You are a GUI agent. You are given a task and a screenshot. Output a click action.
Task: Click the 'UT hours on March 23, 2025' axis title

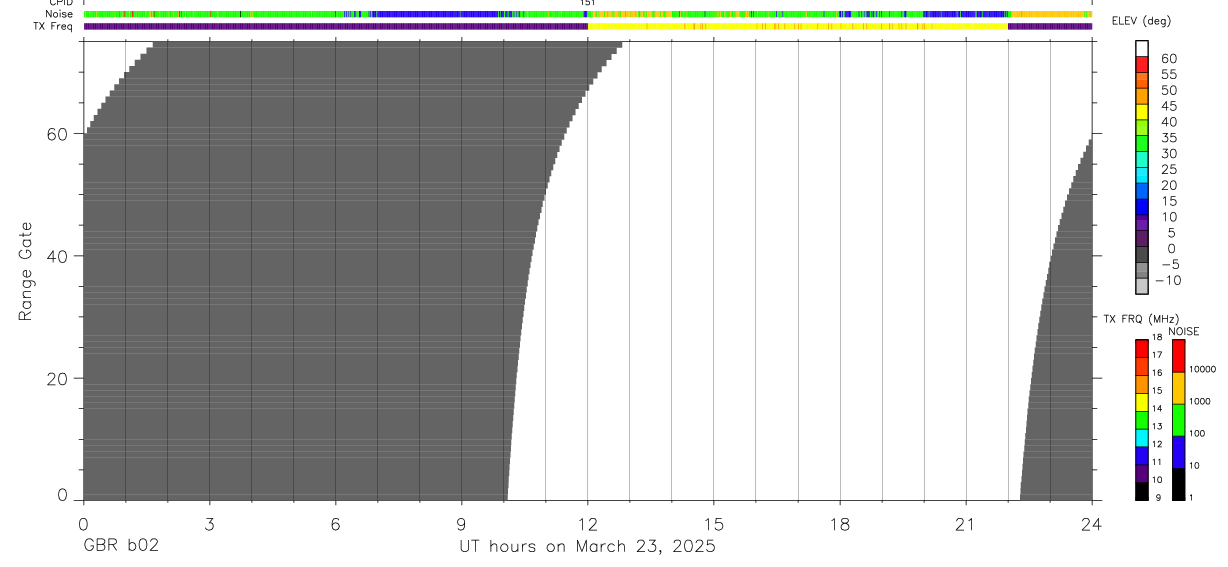pyautogui.click(x=587, y=547)
